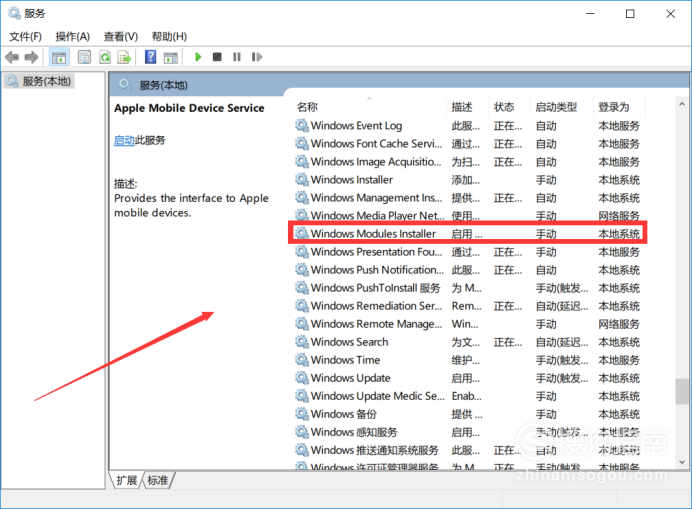The height and width of the screenshot is (509, 692).
Task: Sort by the 描述 column header
Action: (467, 107)
